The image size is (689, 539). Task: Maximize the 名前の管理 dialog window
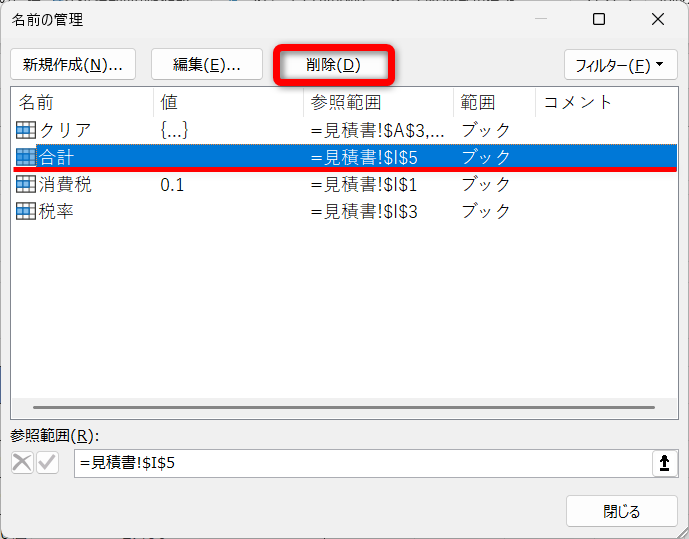point(599,19)
